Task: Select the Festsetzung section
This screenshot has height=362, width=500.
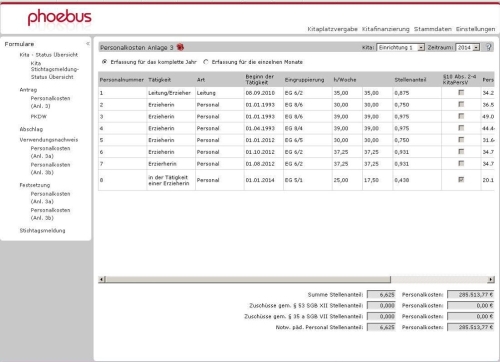Action: (35, 185)
